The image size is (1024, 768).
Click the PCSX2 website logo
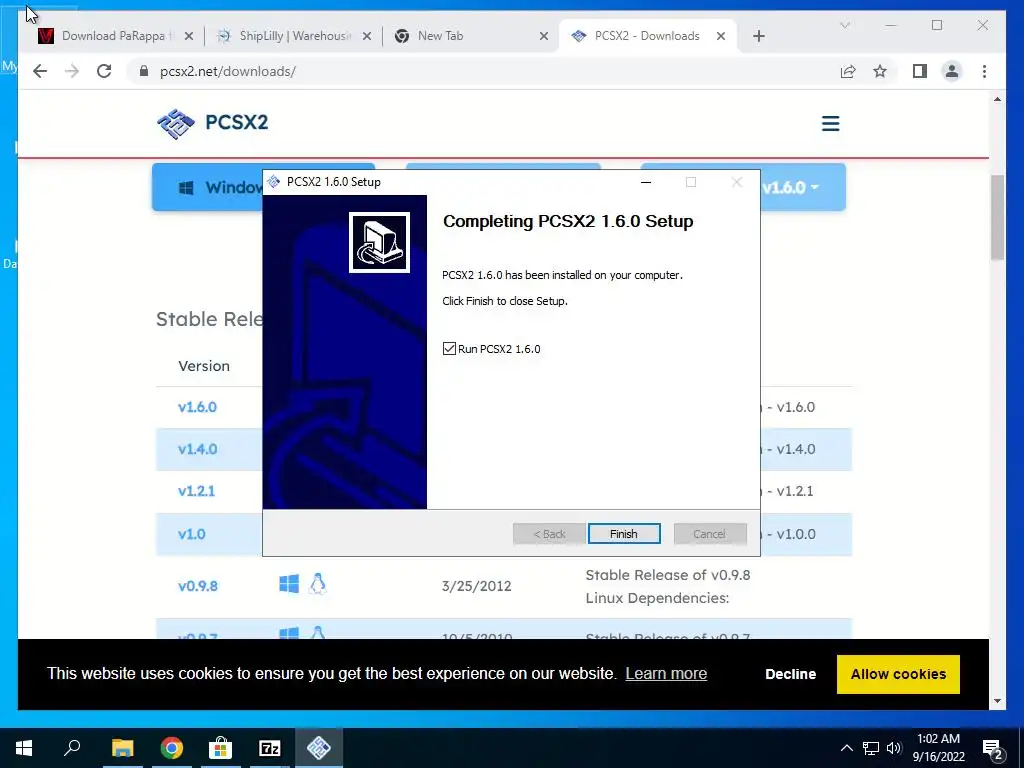pos(213,123)
